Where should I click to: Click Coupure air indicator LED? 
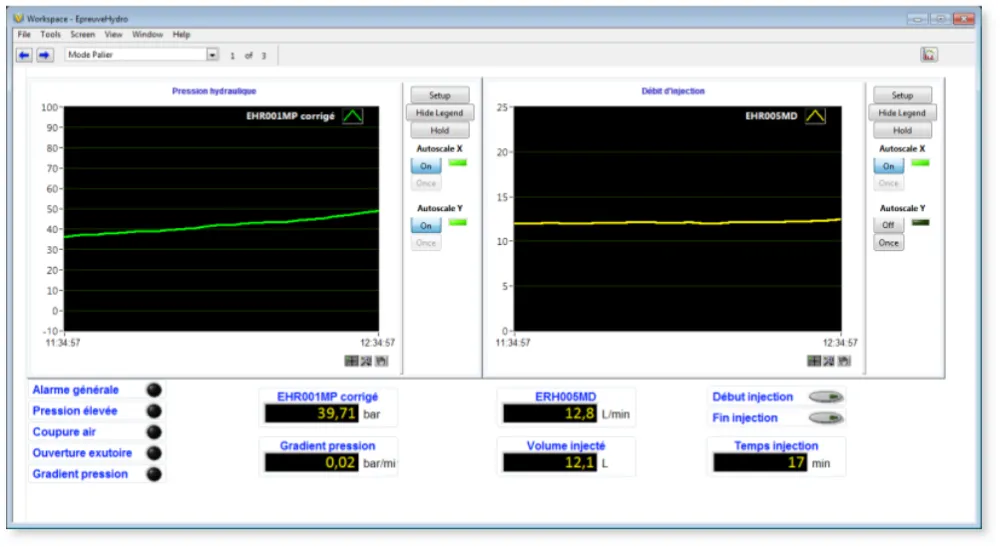click(154, 432)
